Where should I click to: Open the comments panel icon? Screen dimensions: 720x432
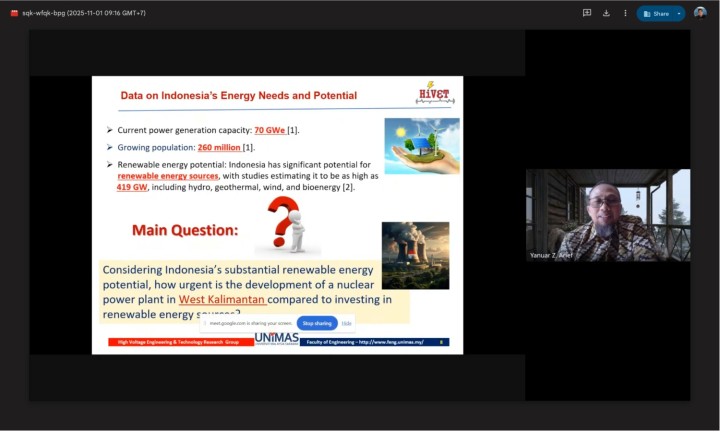[587, 13]
